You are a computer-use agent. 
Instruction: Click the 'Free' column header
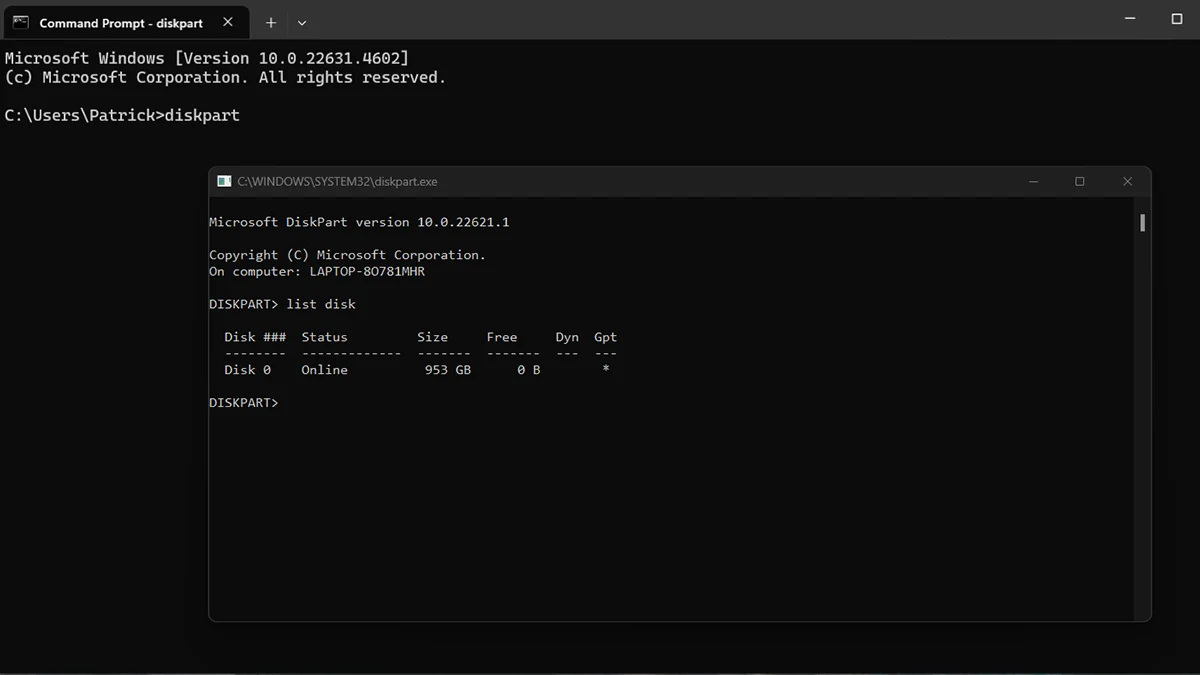point(502,337)
